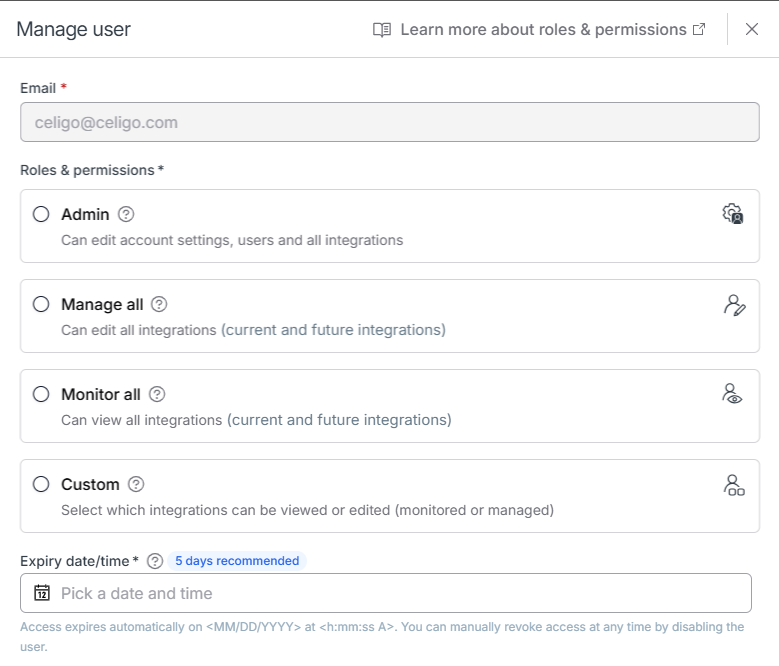Screen dimensions: 779x666
Task: Click the calendar icon in expiry field
Action: click(x=42, y=592)
